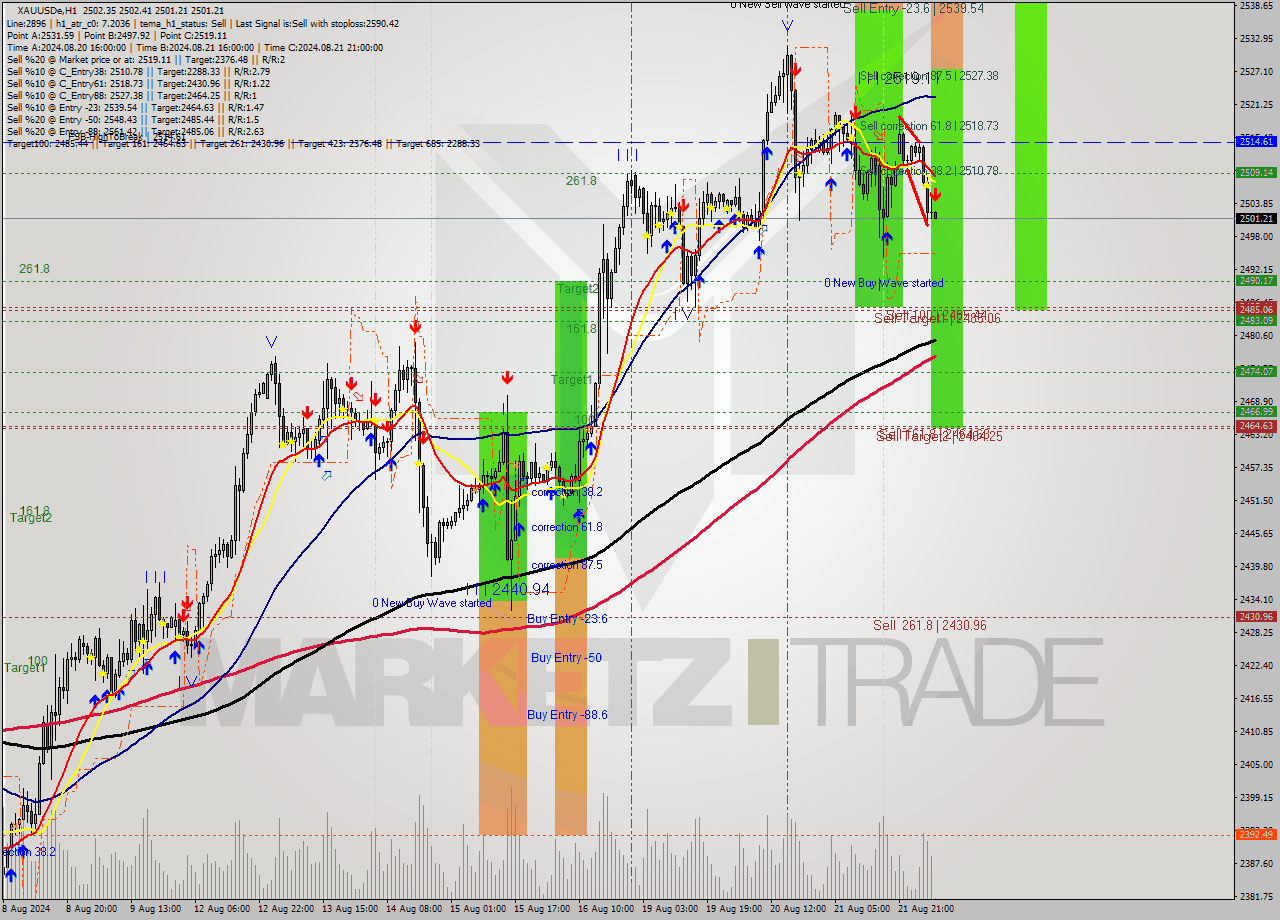
Task: Click the red 2464.63 price tag
Action: 1256,425
